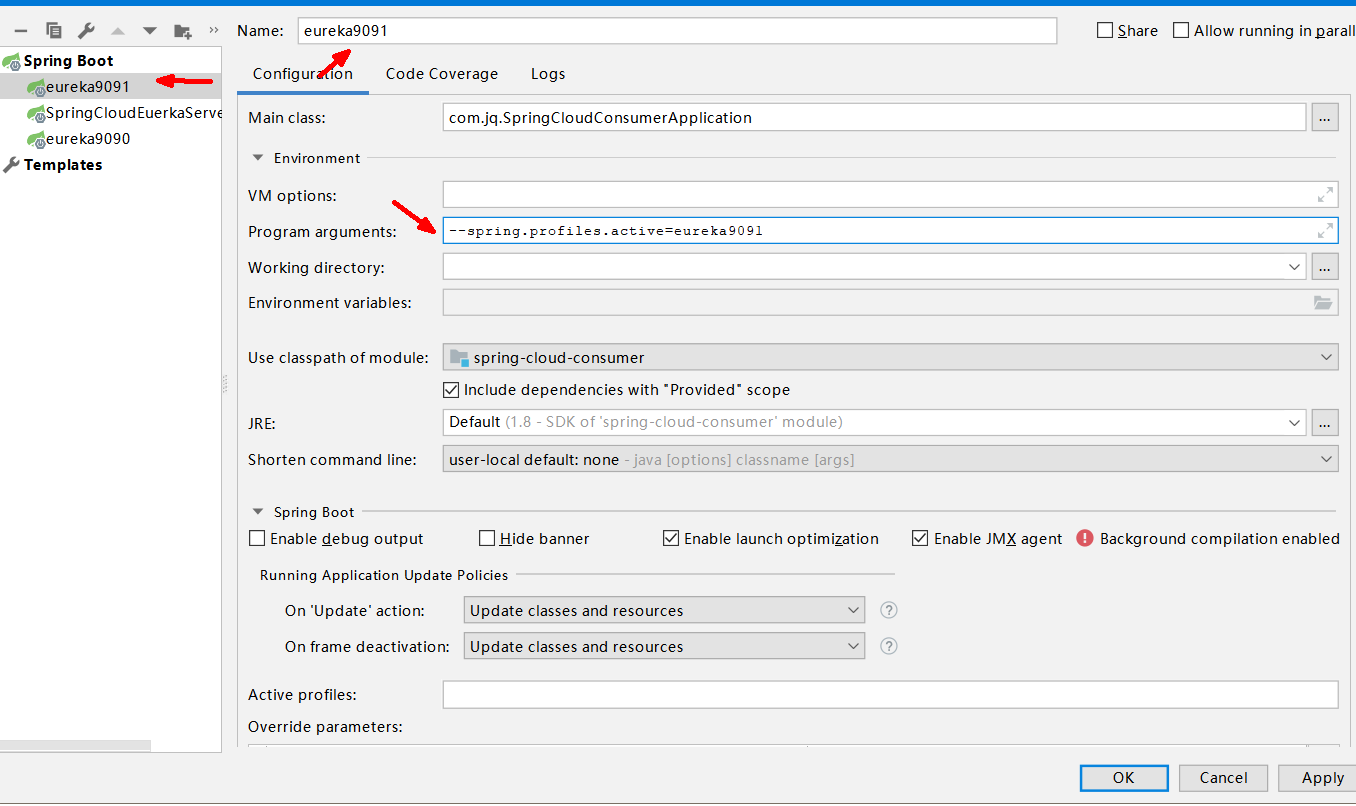1356x806 pixels.
Task: Enable debug output checkbox
Action: click(x=257, y=539)
